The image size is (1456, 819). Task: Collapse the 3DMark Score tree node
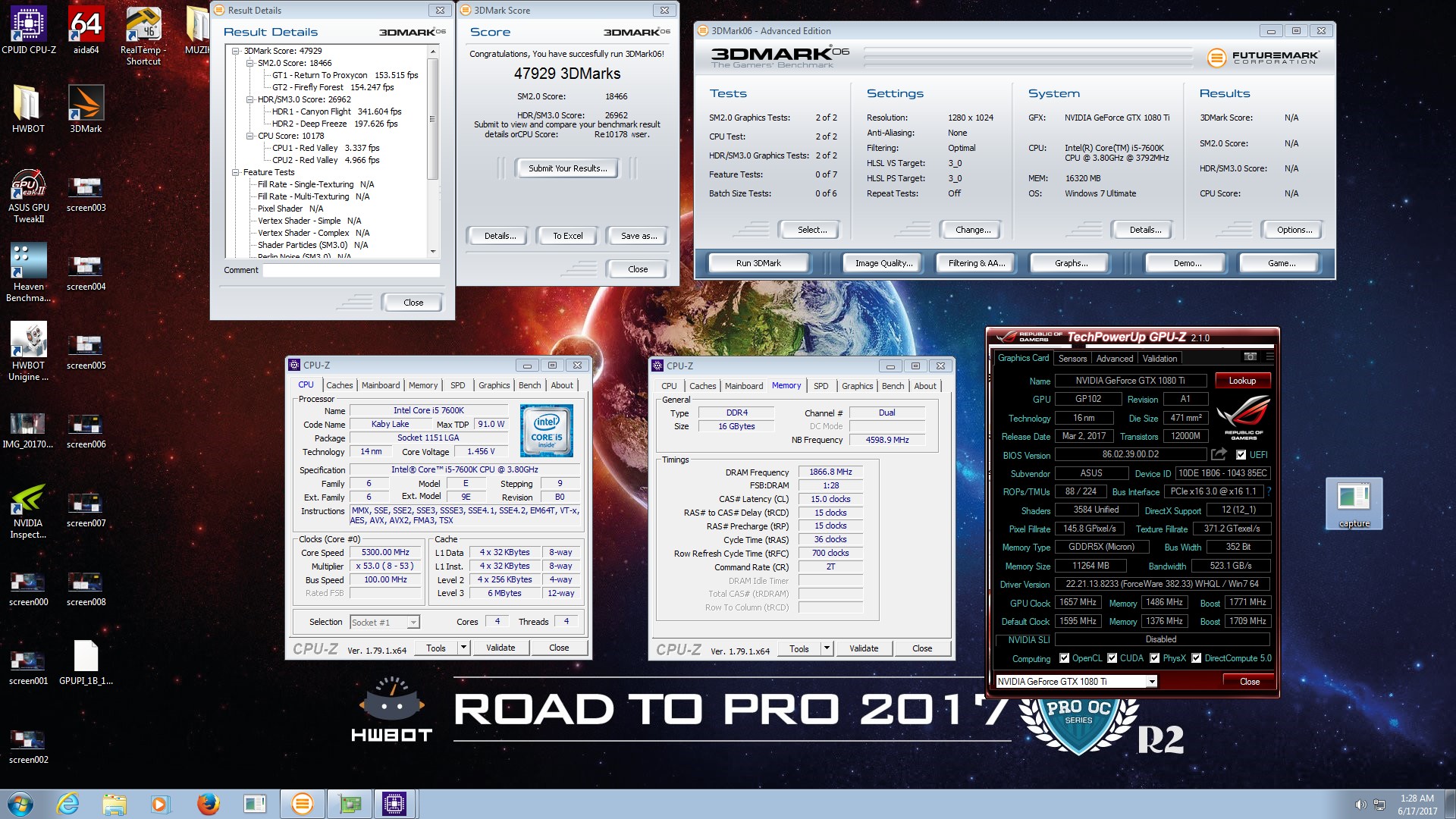[x=236, y=51]
